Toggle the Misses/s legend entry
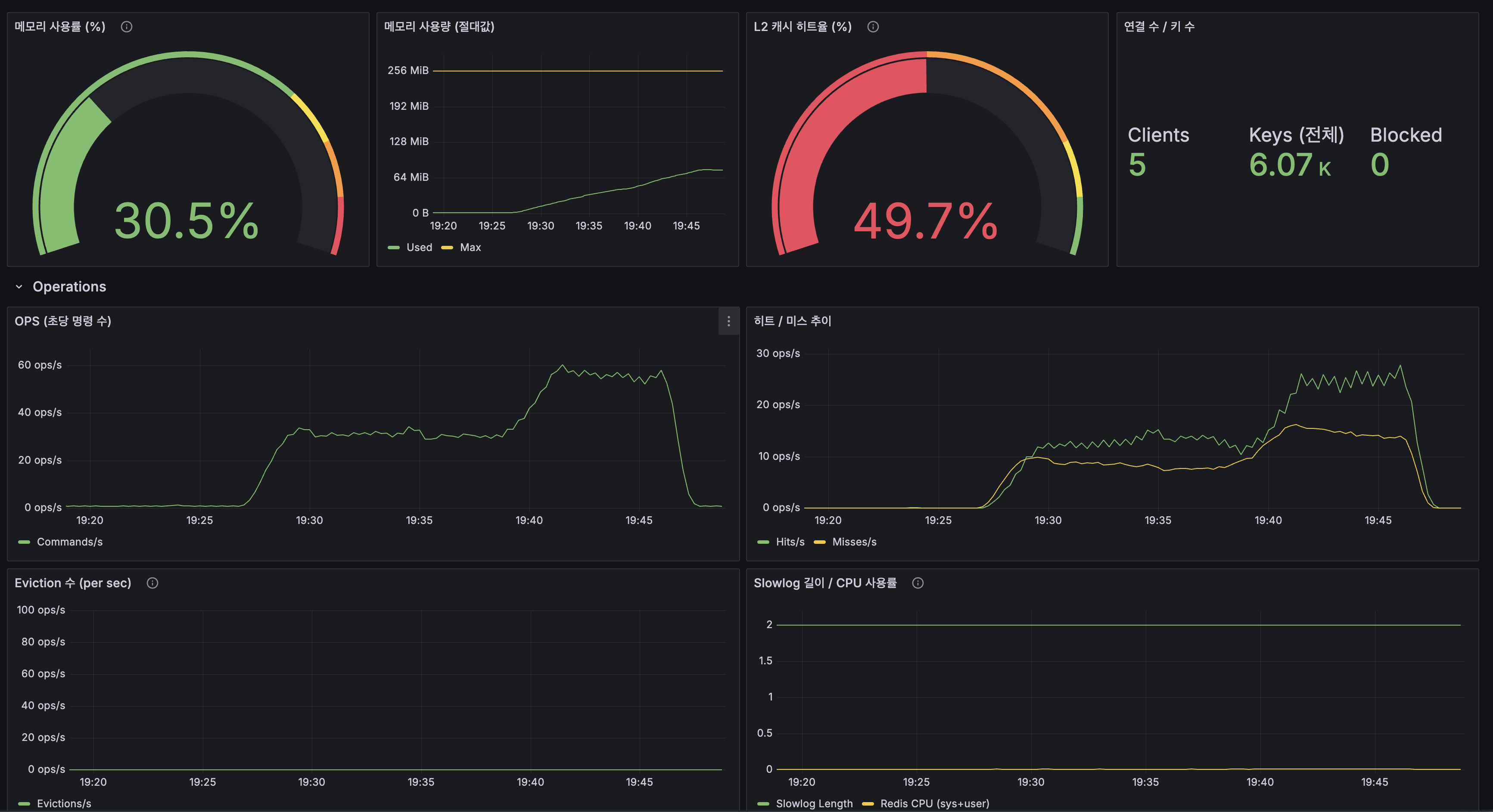The image size is (1493, 812). coord(854,542)
